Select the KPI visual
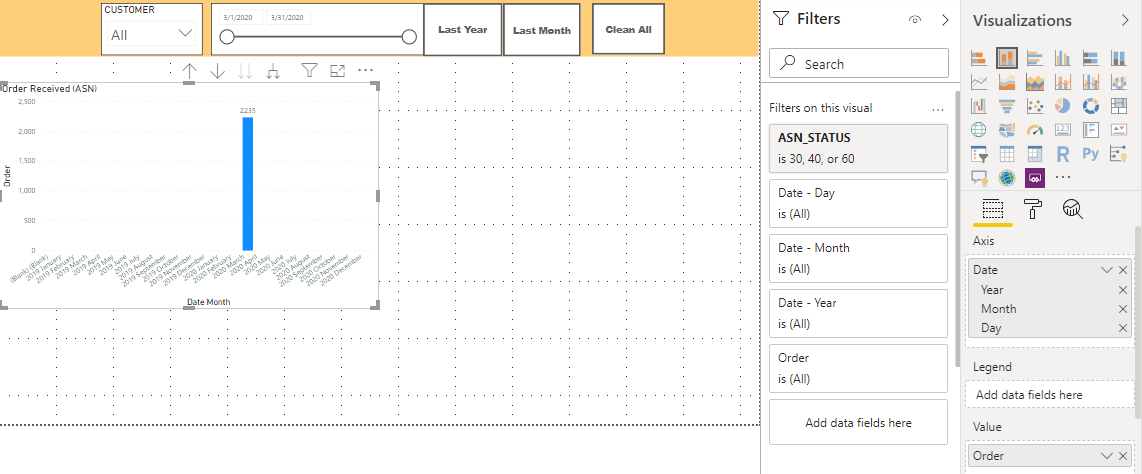 (x=1118, y=130)
